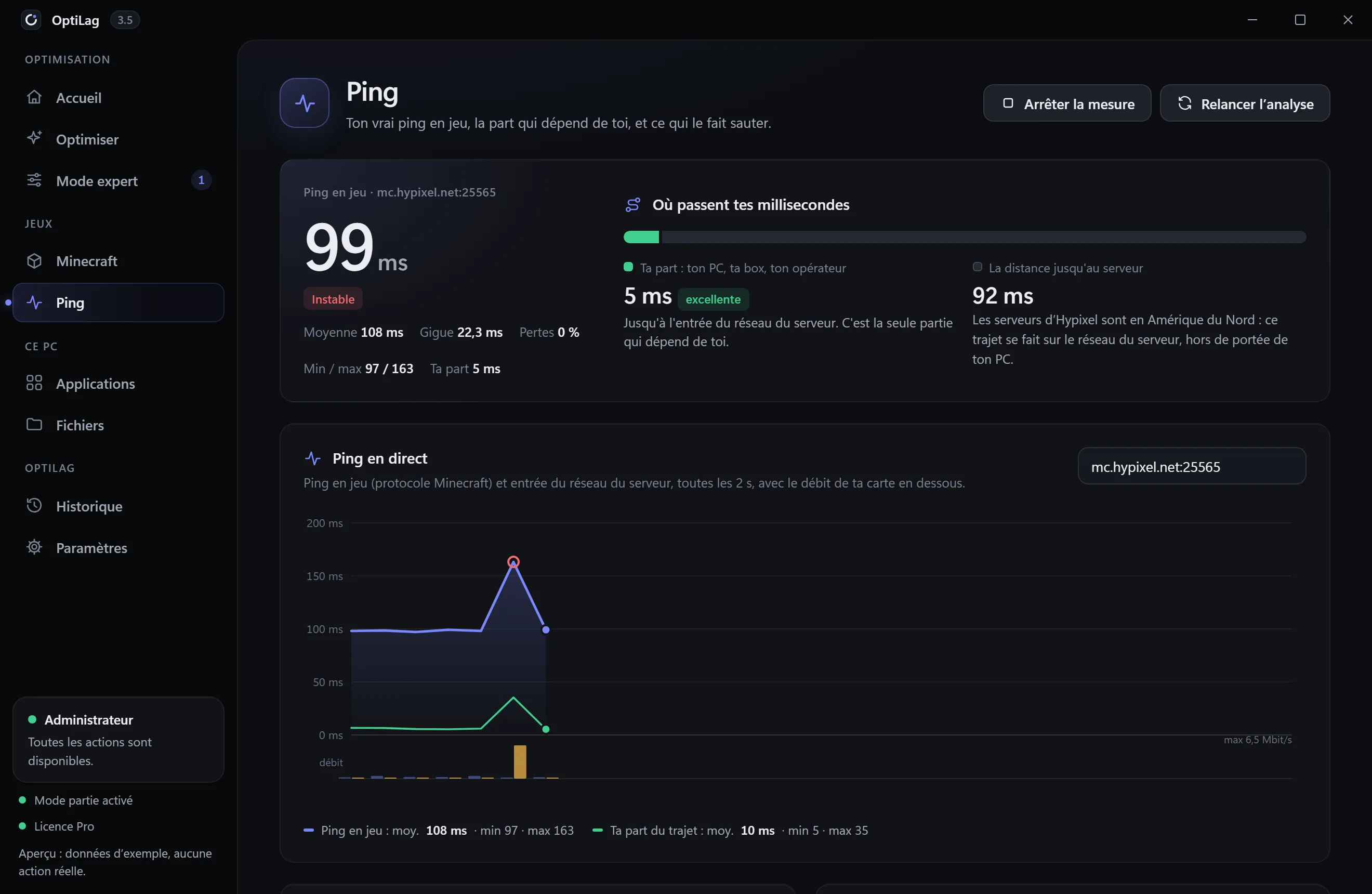Viewport: 1372px width, 894px height.
Task: Click the green endpoint dot on Ta part line
Action: pyautogui.click(x=546, y=729)
